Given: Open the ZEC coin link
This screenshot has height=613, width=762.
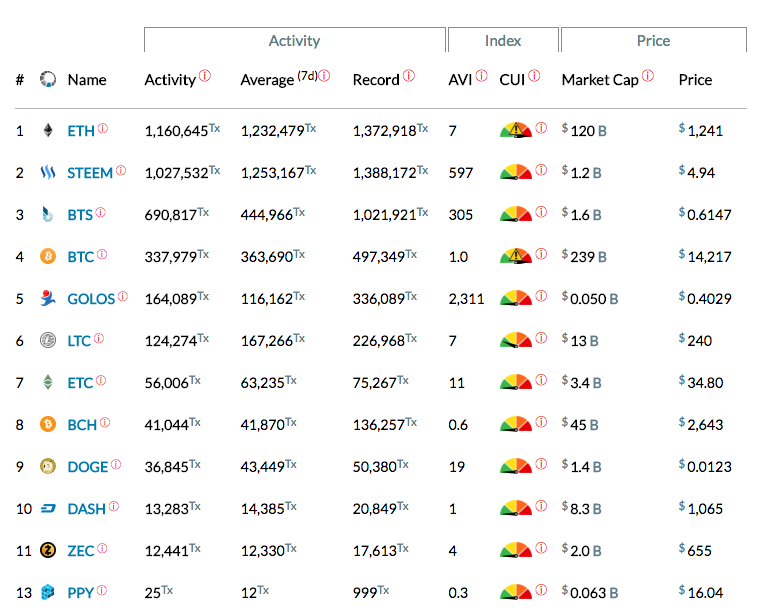Looking at the screenshot, I should point(81,551).
